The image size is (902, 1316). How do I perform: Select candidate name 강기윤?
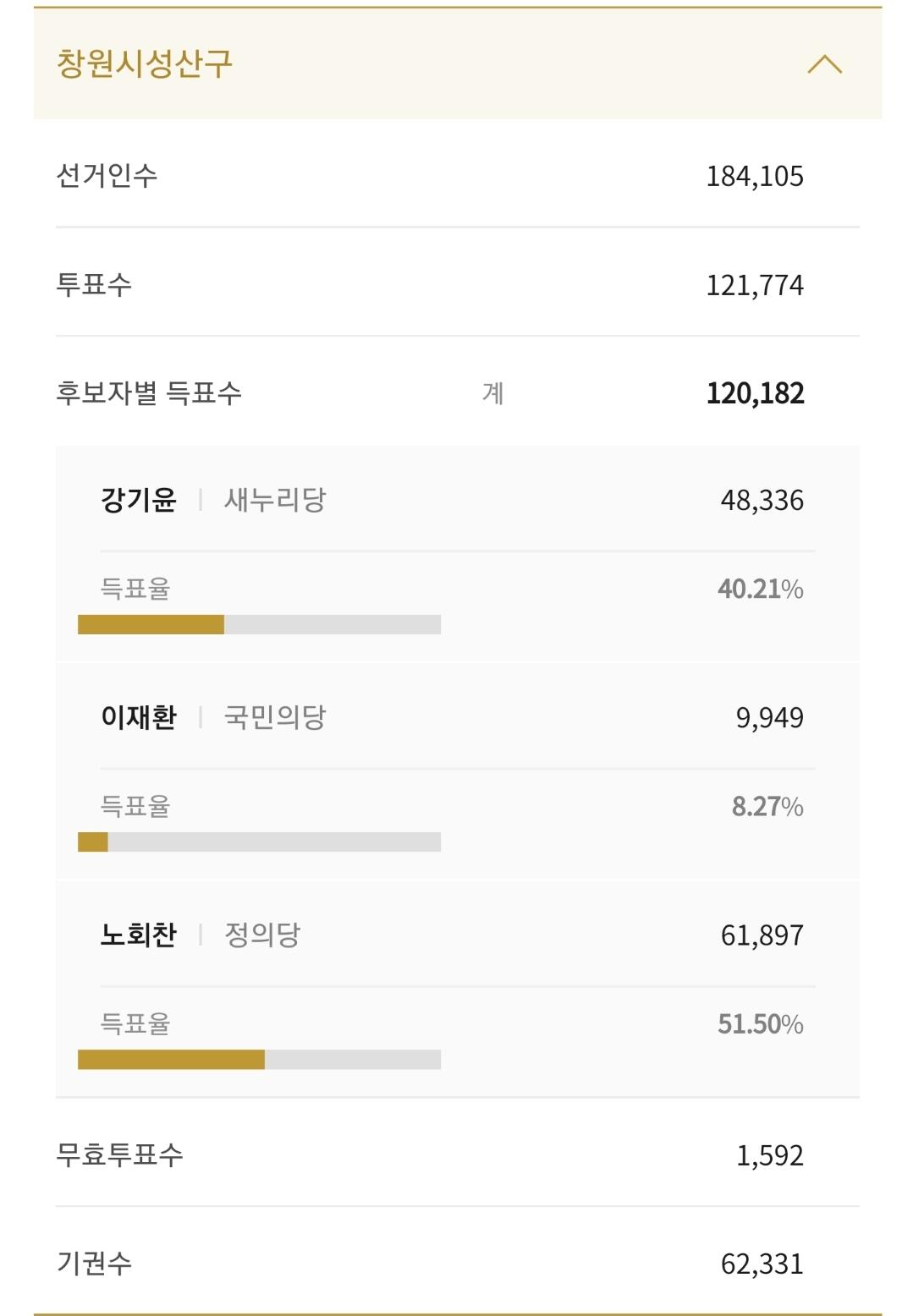(x=139, y=500)
